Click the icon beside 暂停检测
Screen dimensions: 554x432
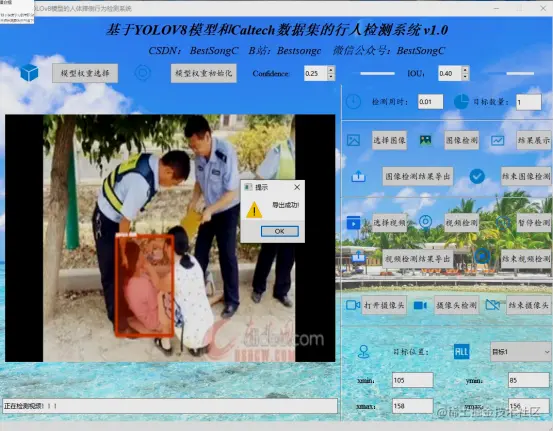pyautogui.click(x=502, y=223)
